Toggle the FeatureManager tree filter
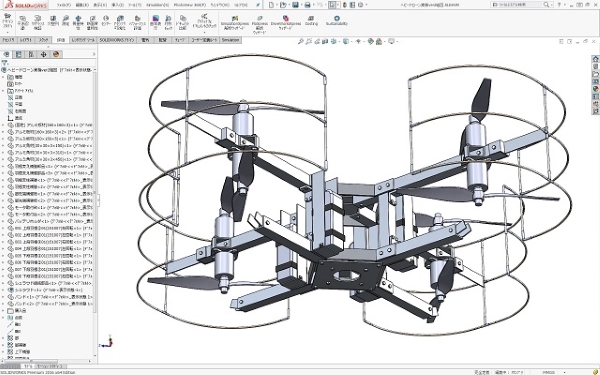 [x=5, y=63]
